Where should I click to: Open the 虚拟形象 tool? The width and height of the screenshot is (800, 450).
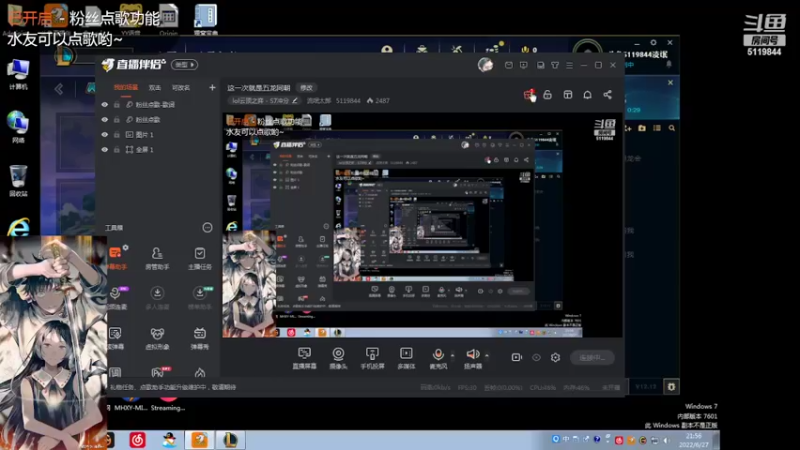pos(157,338)
